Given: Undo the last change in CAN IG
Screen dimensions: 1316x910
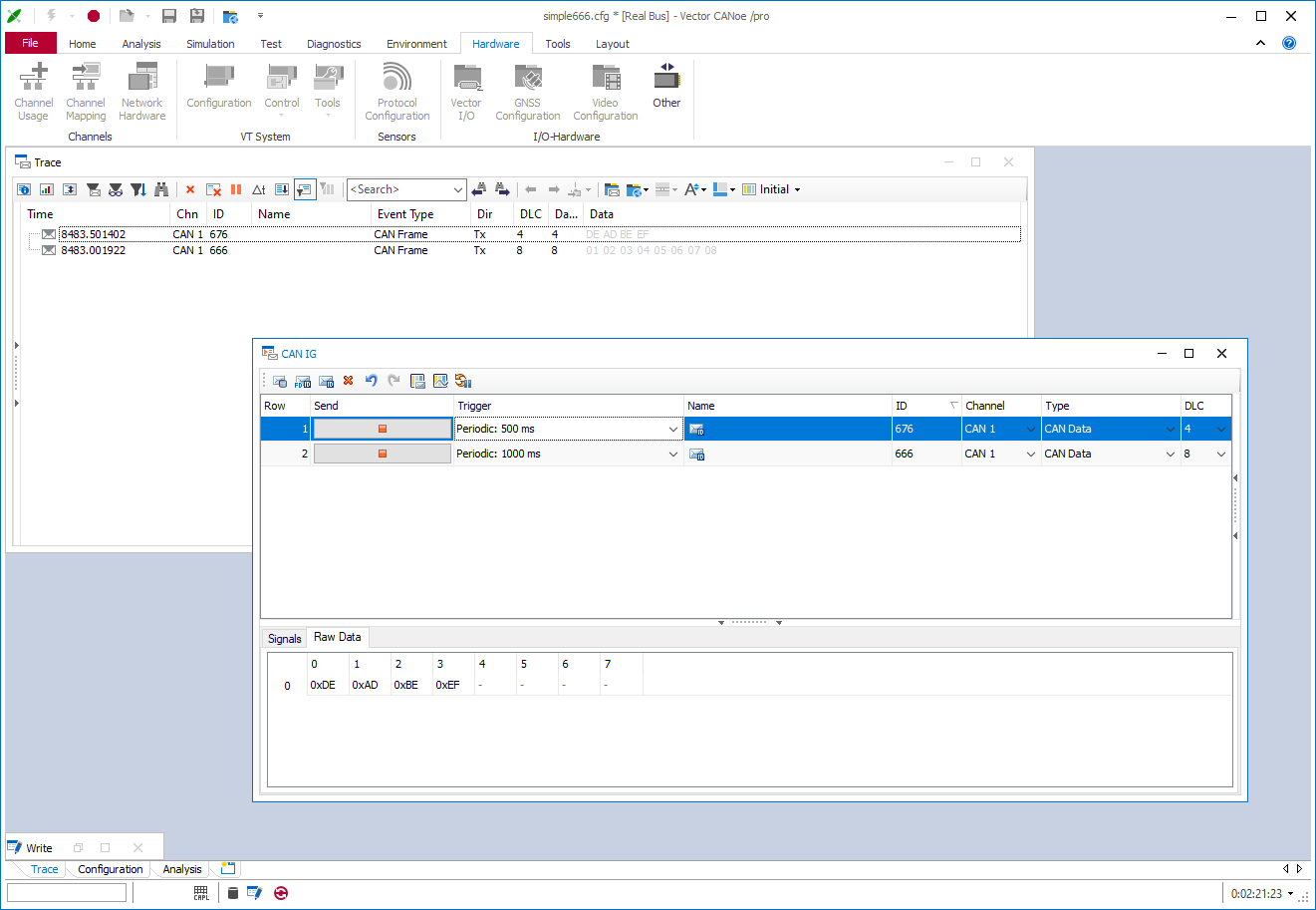Looking at the screenshot, I should tap(372, 381).
